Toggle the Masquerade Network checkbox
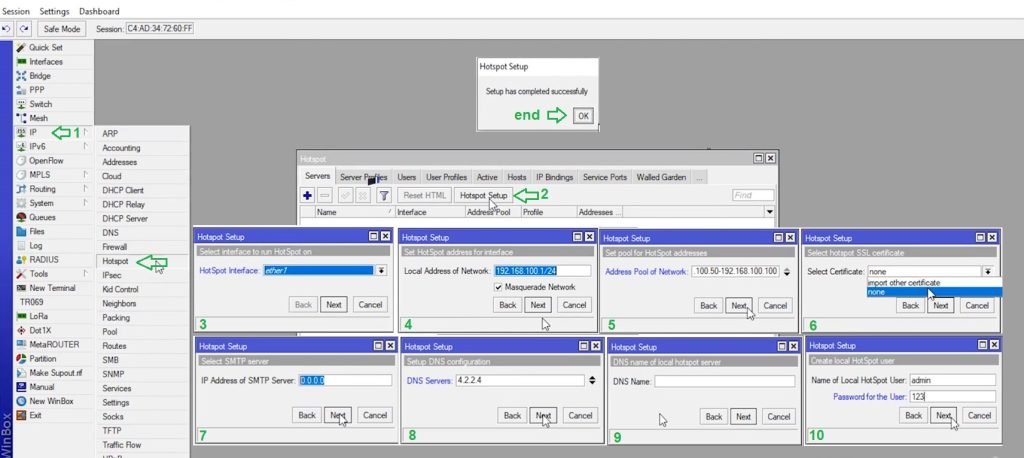The height and width of the screenshot is (458, 1024). click(498, 287)
